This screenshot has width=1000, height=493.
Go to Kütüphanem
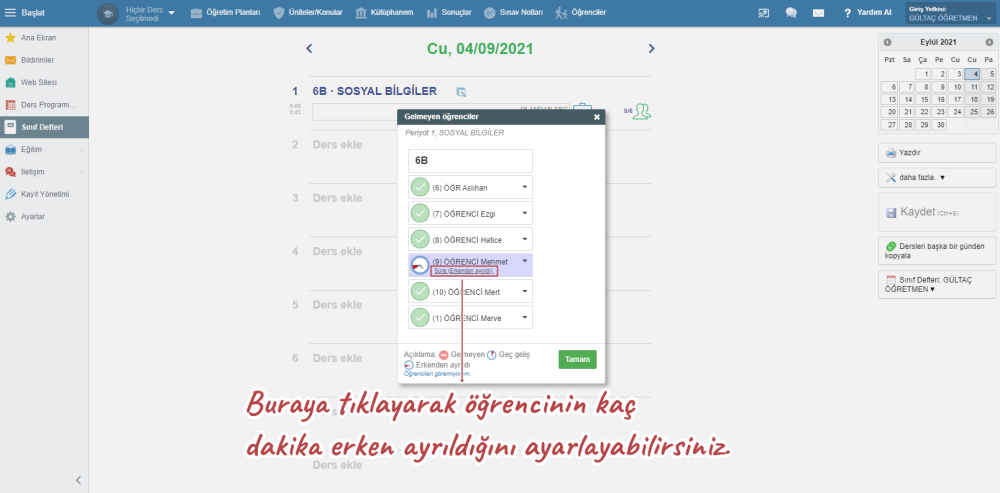pyautogui.click(x=384, y=13)
